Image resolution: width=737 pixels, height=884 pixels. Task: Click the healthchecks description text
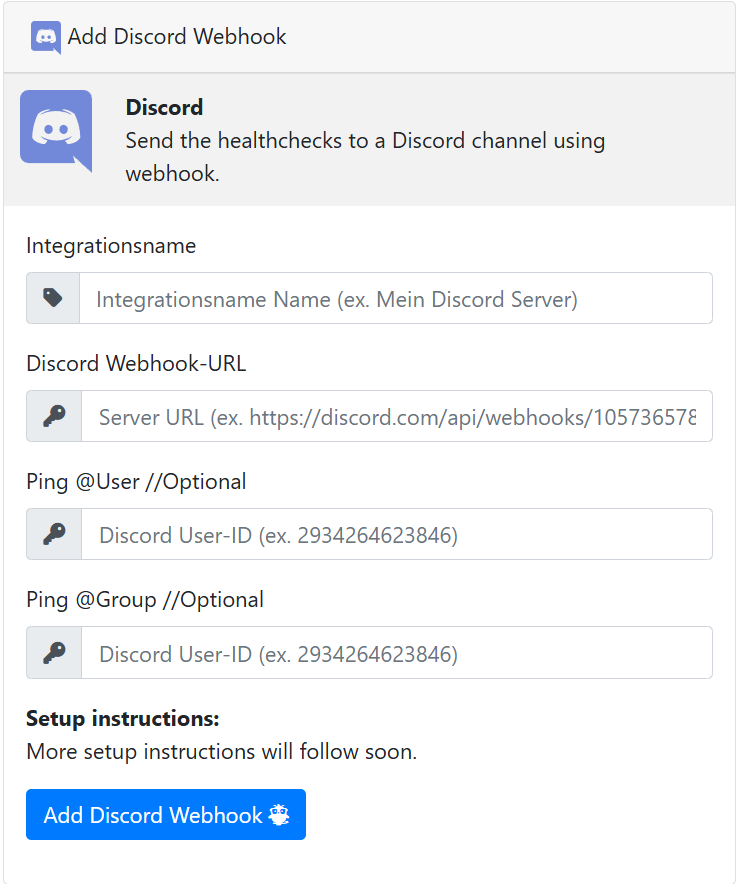(x=365, y=156)
